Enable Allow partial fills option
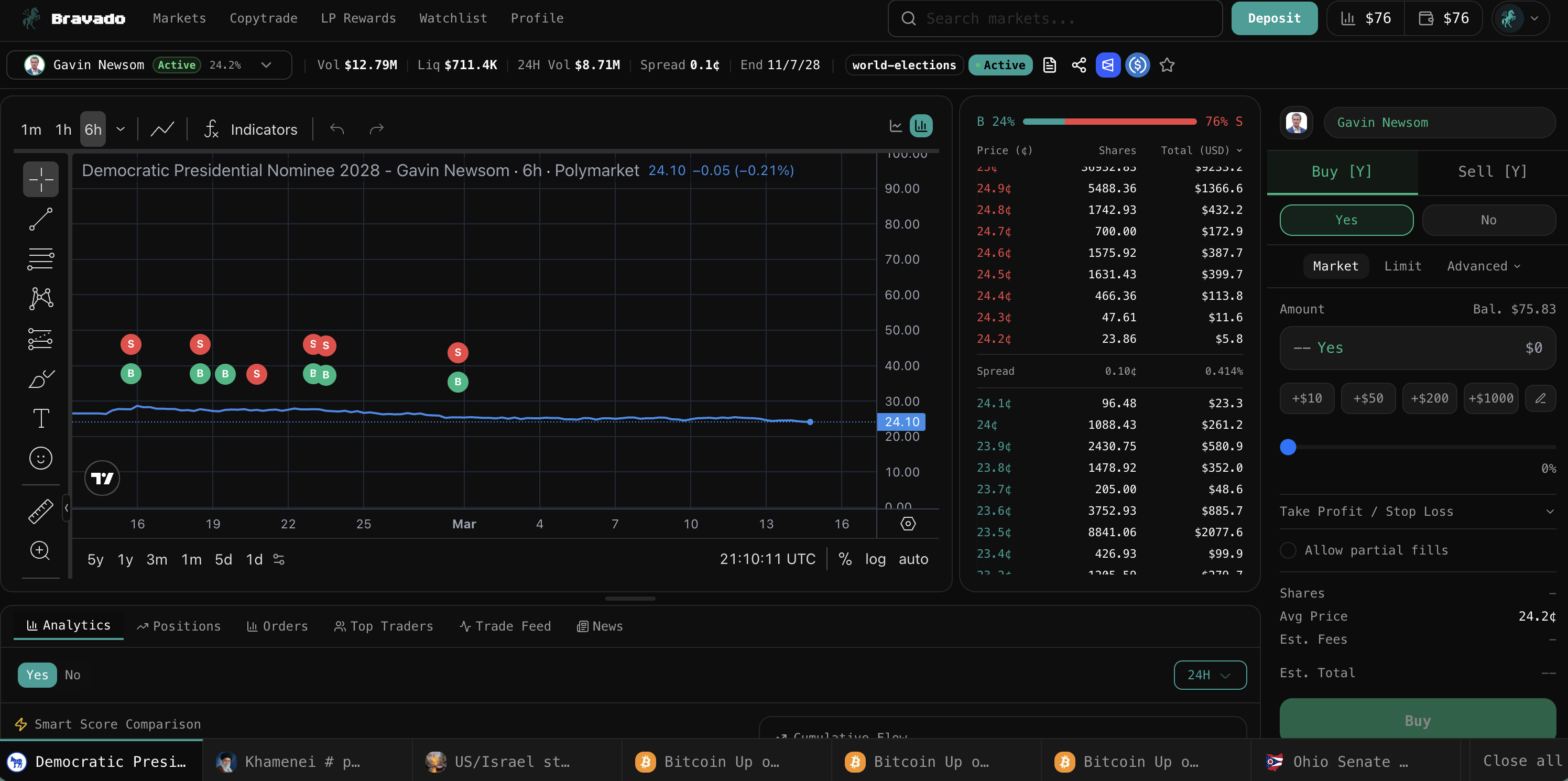This screenshot has height=781, width=1568. click(x=1288, y=550)
